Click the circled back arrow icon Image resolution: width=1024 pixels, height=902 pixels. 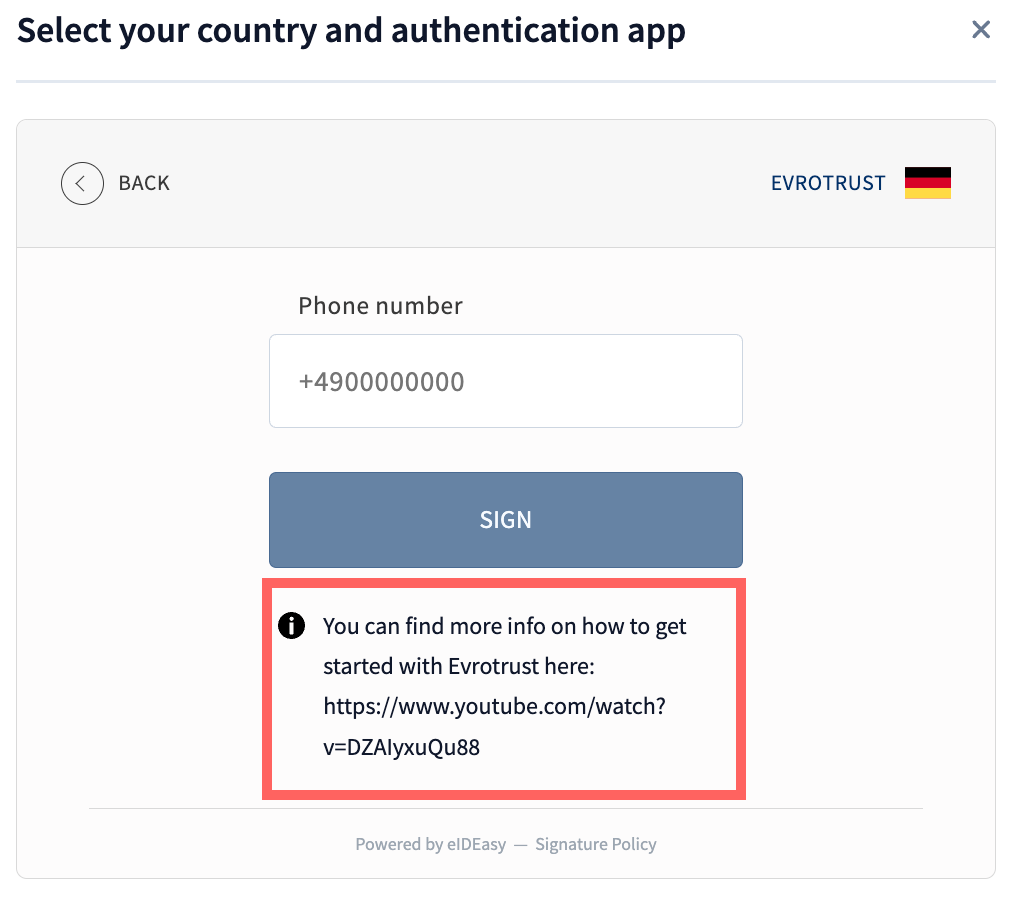82,183
